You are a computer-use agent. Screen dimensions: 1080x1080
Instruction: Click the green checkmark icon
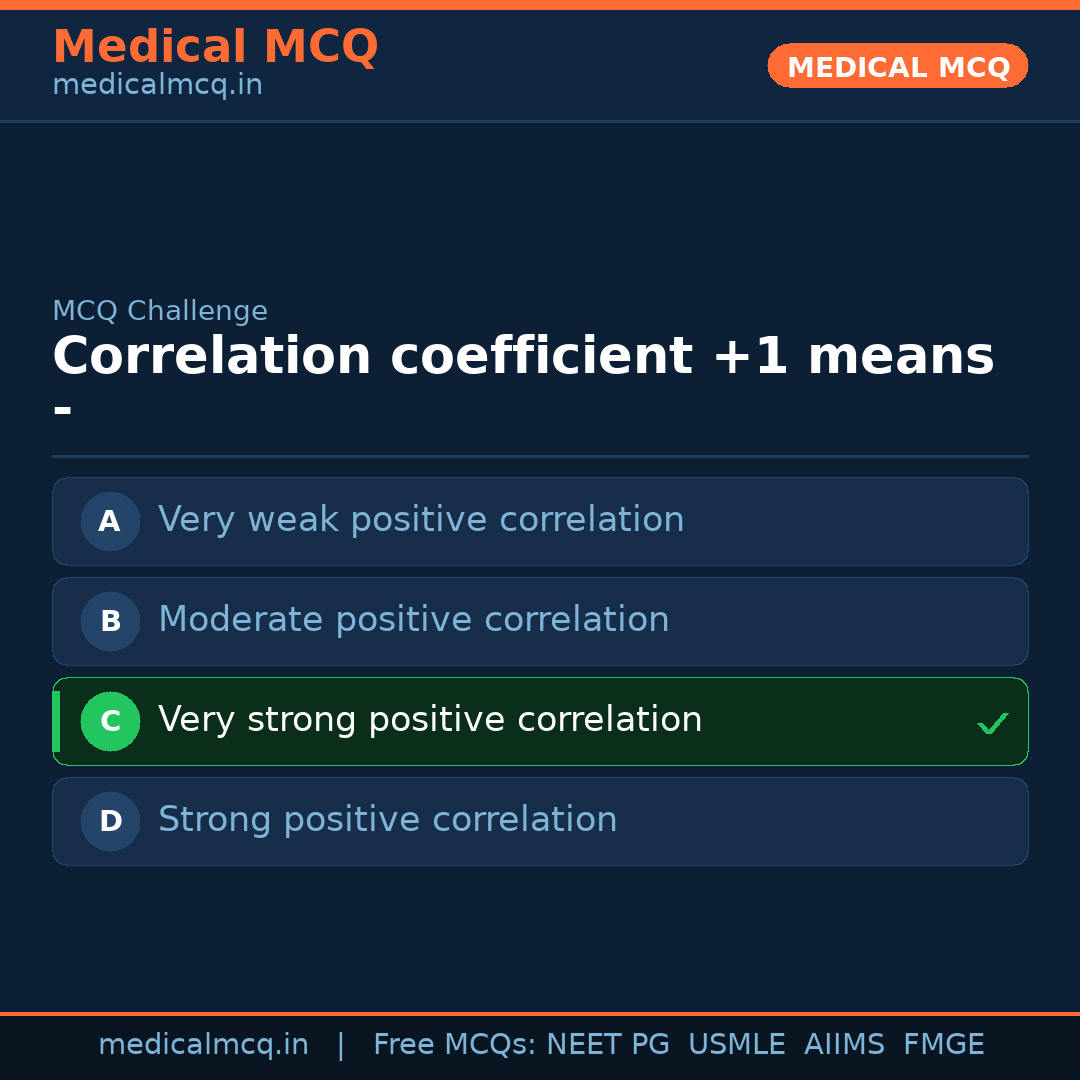click(992, 723)
